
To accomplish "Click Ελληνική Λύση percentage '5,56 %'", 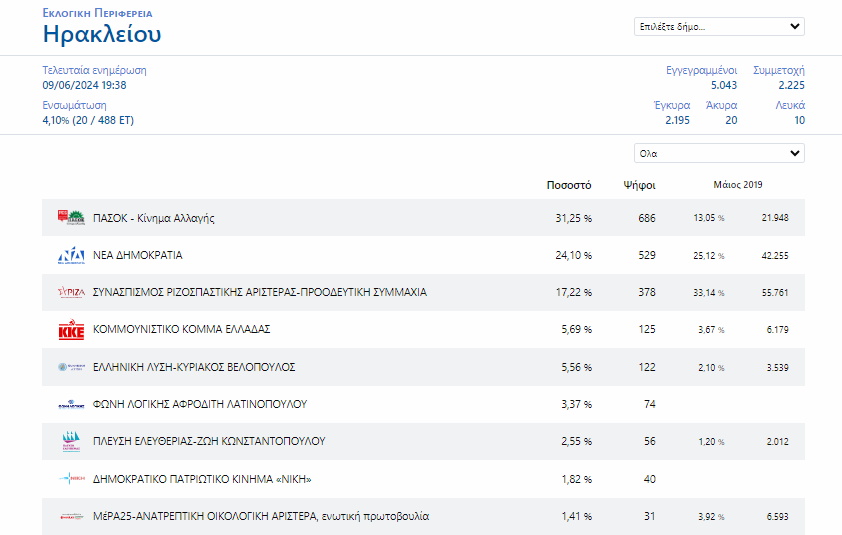I will click(577, 367).
